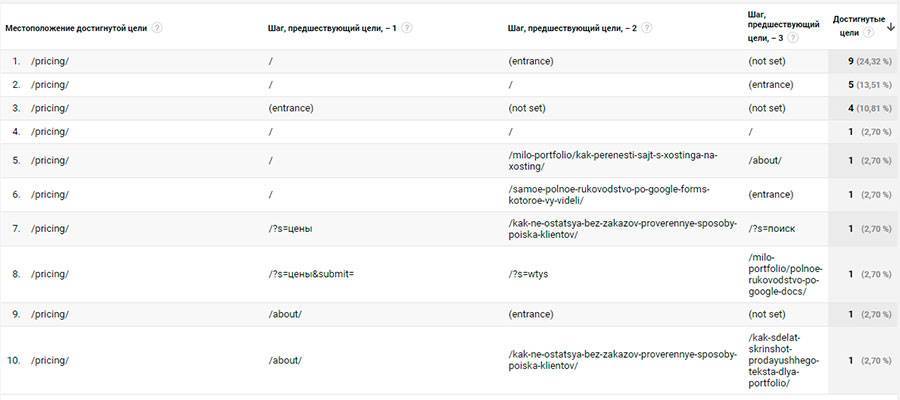Image resolution: width=900 pixels, height=400 pixels.
Task: Select the /?s=цены step in row 7
Action: pos(290,229)
